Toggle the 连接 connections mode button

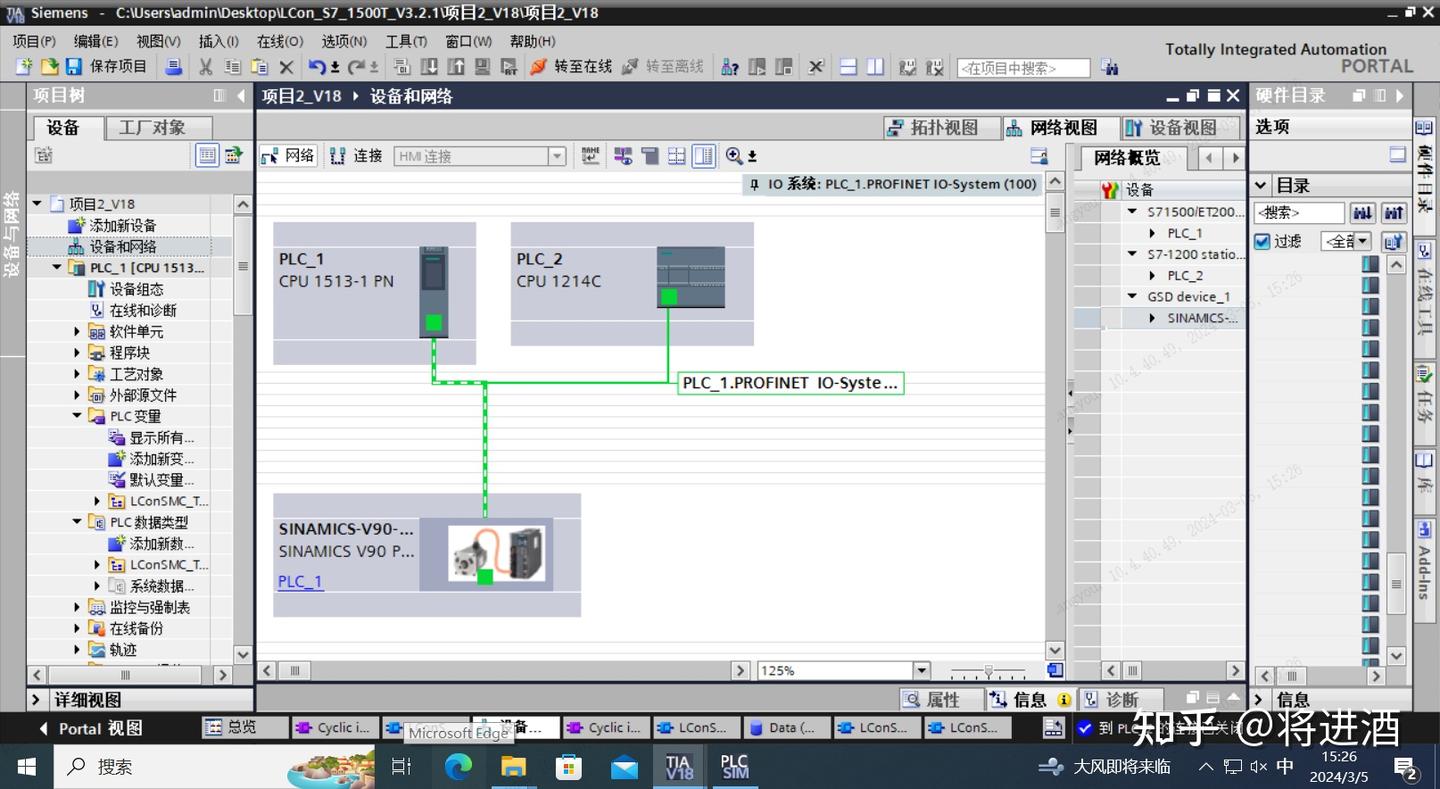pyautogui.click(x=357, y=156)
